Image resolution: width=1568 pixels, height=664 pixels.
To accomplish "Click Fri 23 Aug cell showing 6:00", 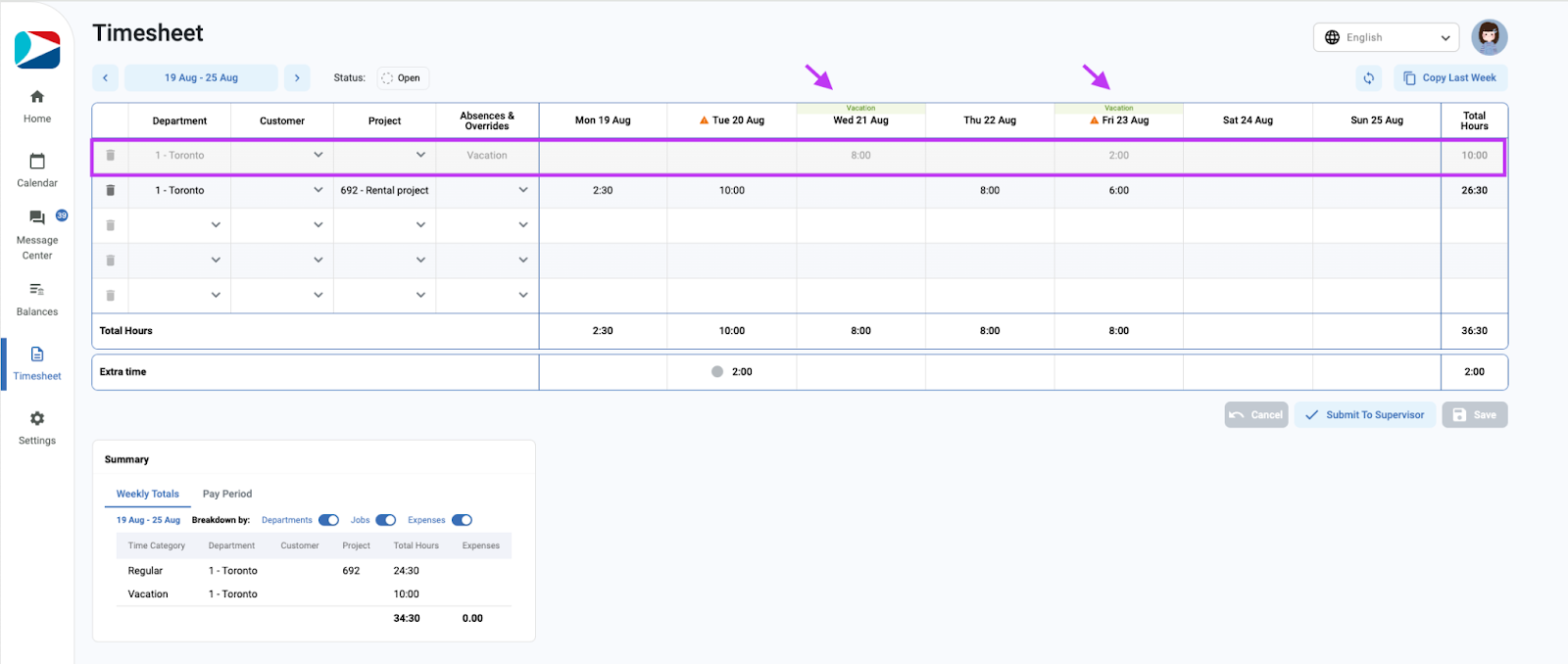I will point(1119,190).
